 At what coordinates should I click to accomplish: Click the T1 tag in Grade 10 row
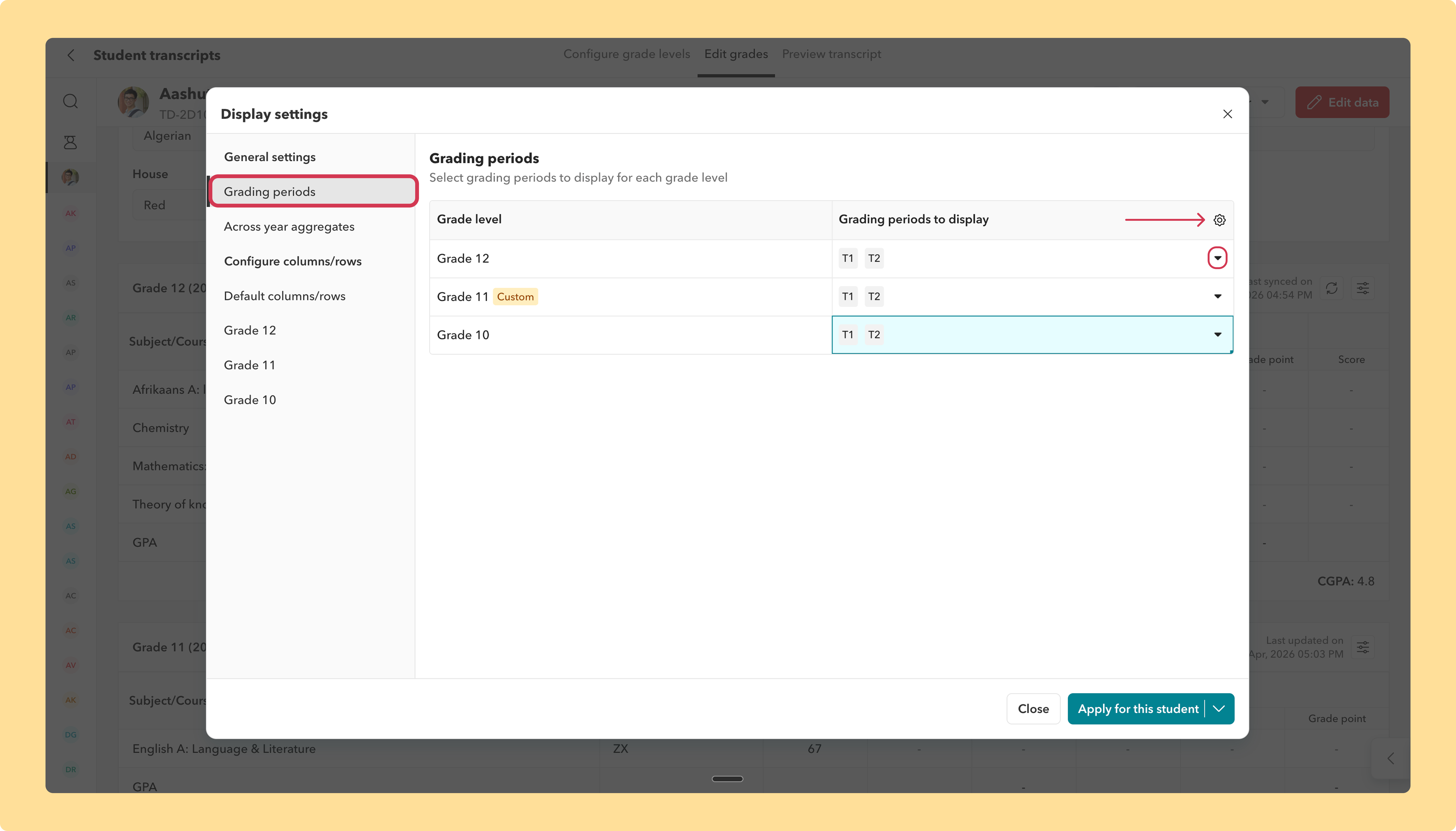[x=847, y=335]
